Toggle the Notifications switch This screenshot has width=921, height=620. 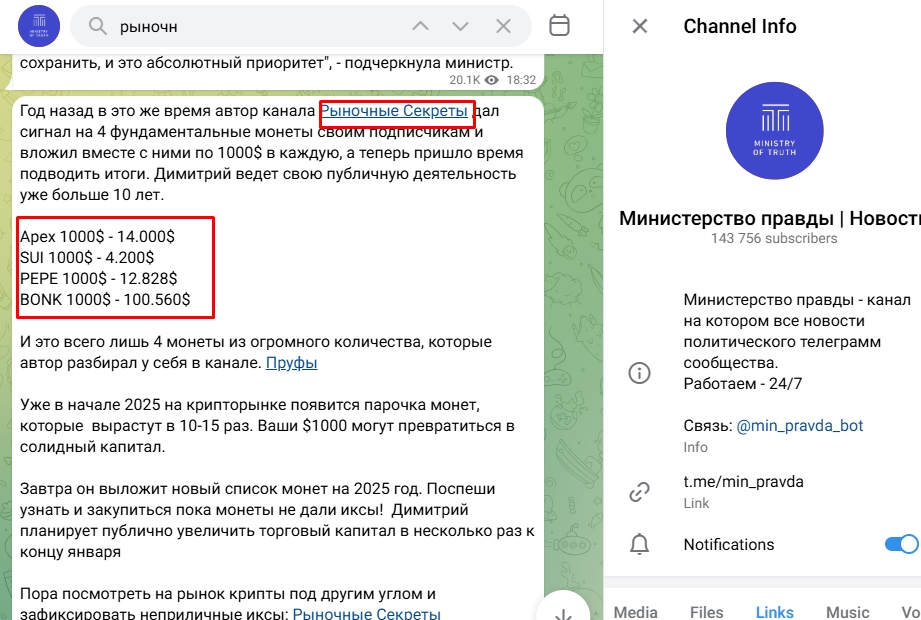point(902,544)
